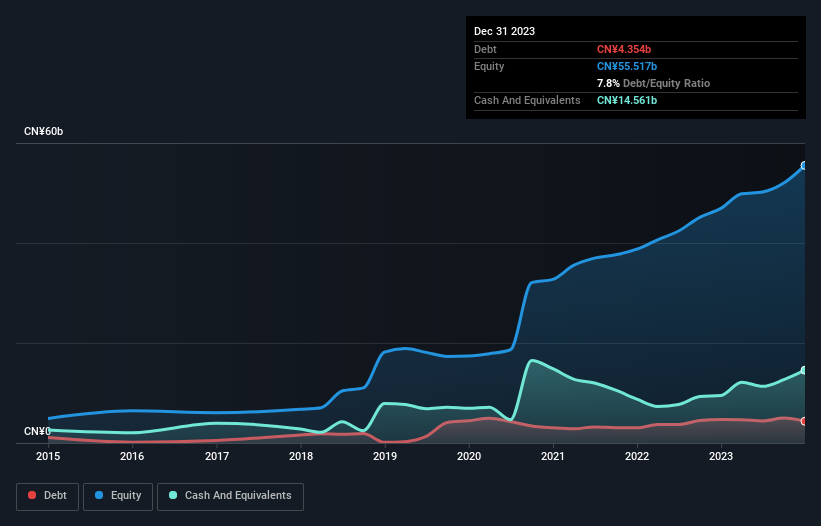Image resolution: width=821 pixels, height=526 pixels.
Task: Click the 2023 x-axis label
Action: pyautogui.click(x=721, y=456)
